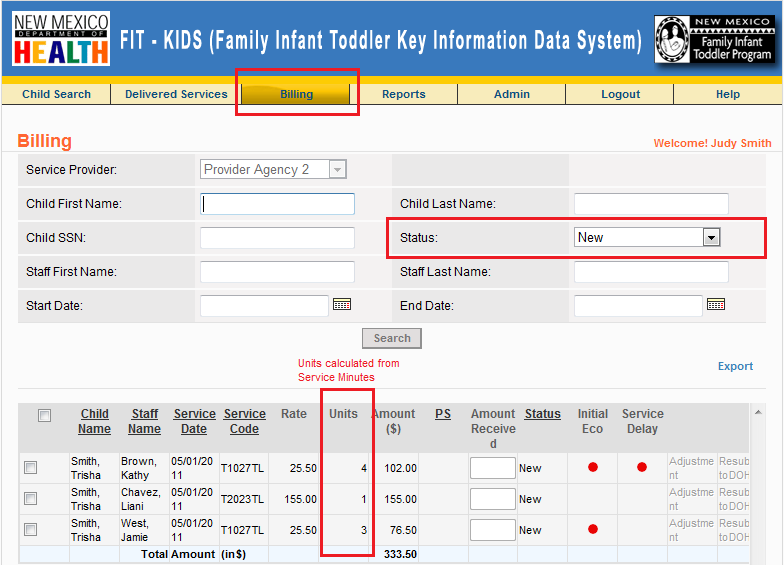The image size is (784, 565).
Task: Click Resubmit to DOH for Brown, Kathy row
Action: tap(734, 468)
